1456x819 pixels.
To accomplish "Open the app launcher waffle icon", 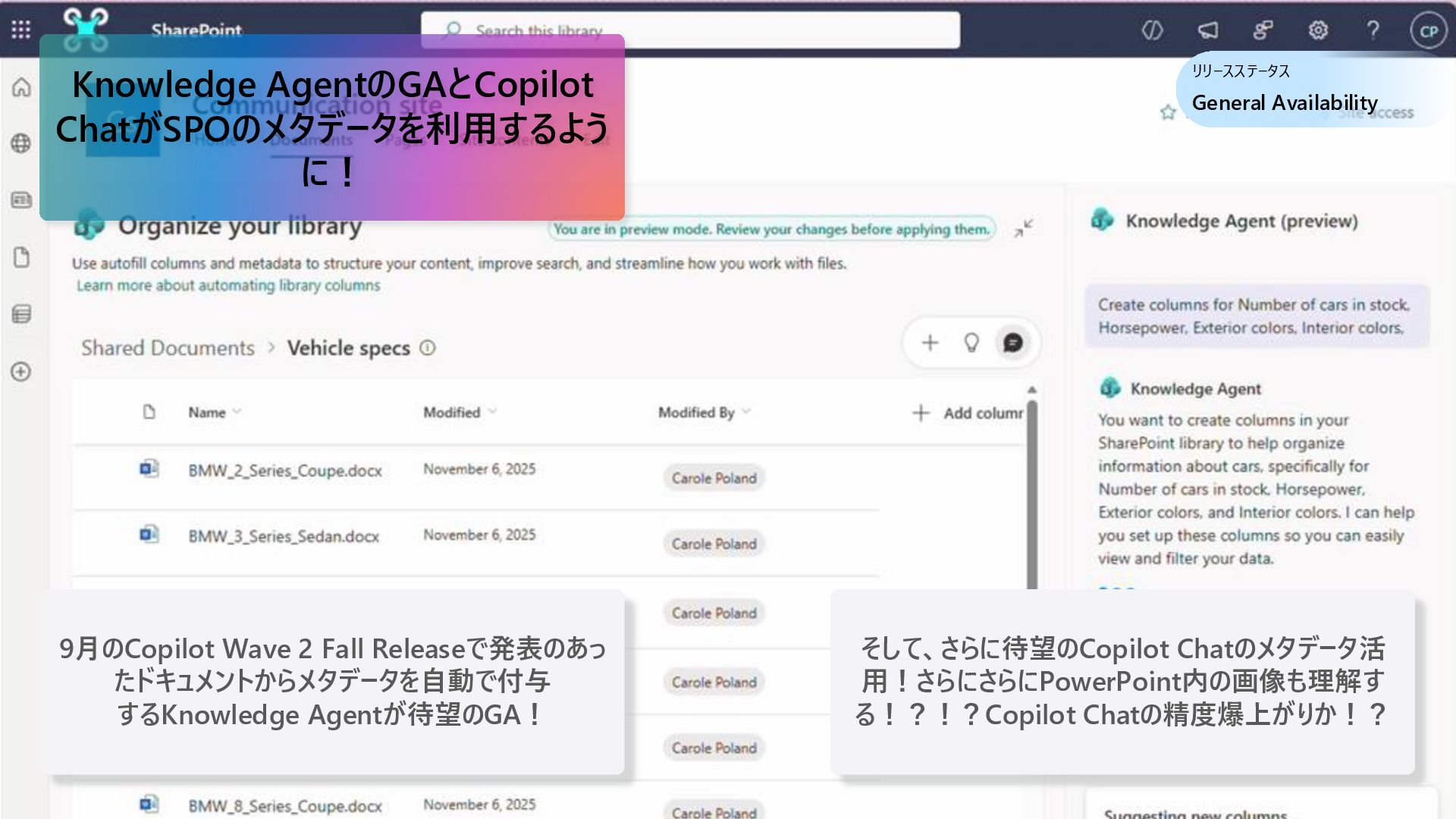I will click(x=21, y=30).
